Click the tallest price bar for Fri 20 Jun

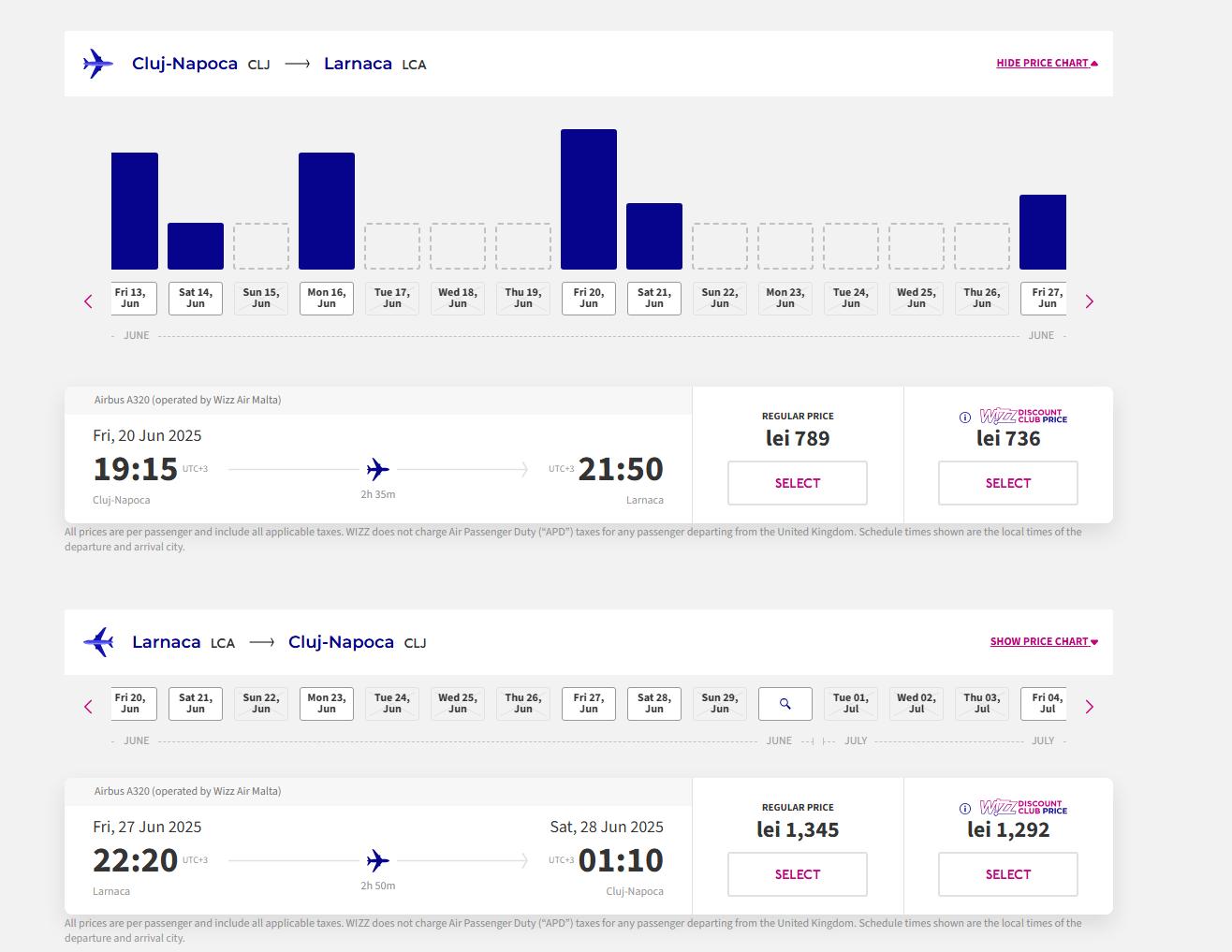coord(589,199)
